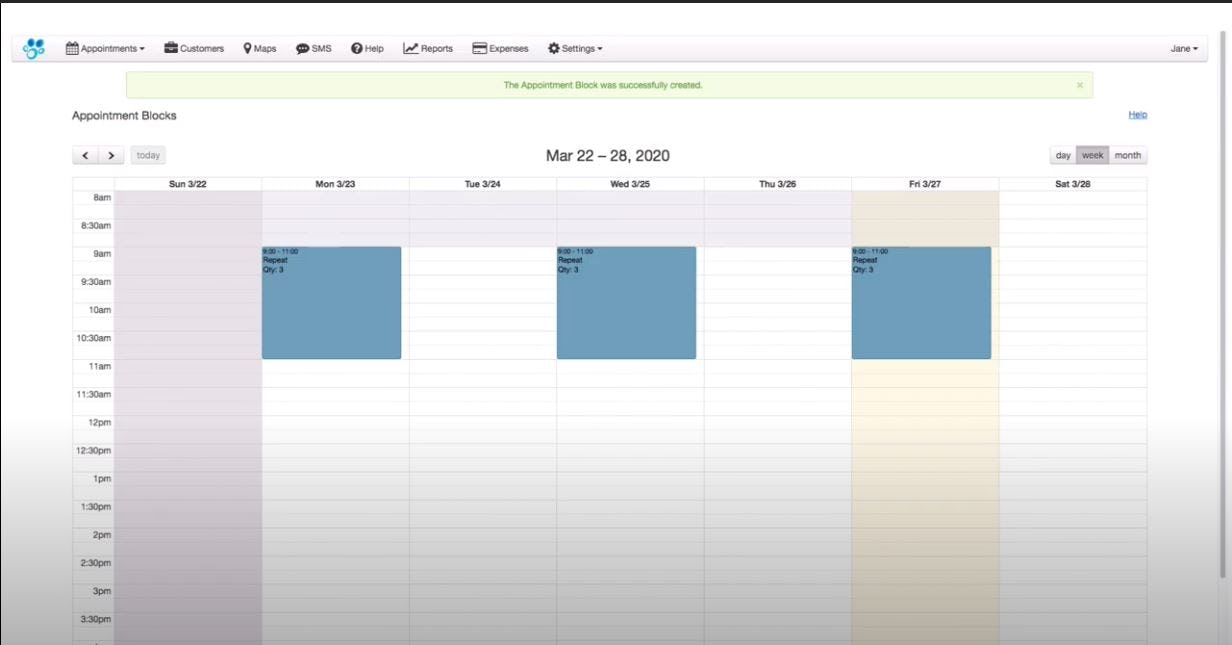Open the Settings dropdown menu
This screenshot has height=645, width=1232.
click(x=575, y=47)
